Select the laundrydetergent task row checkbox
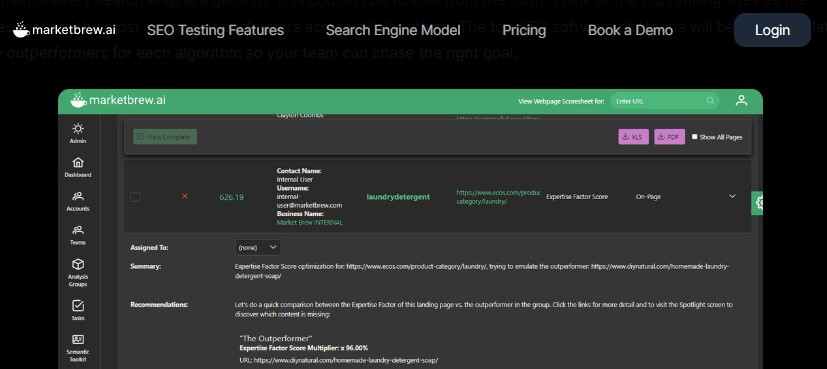 [135, 197]
